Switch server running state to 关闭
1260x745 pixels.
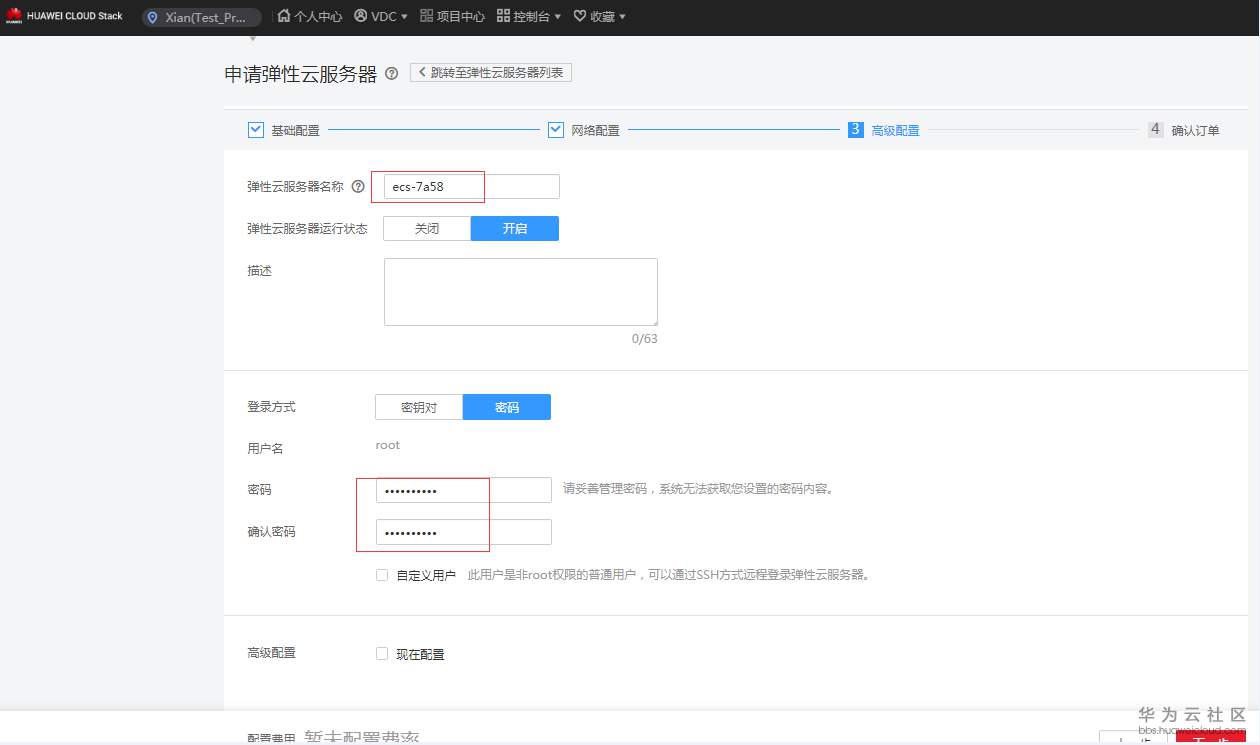point(426,228)
